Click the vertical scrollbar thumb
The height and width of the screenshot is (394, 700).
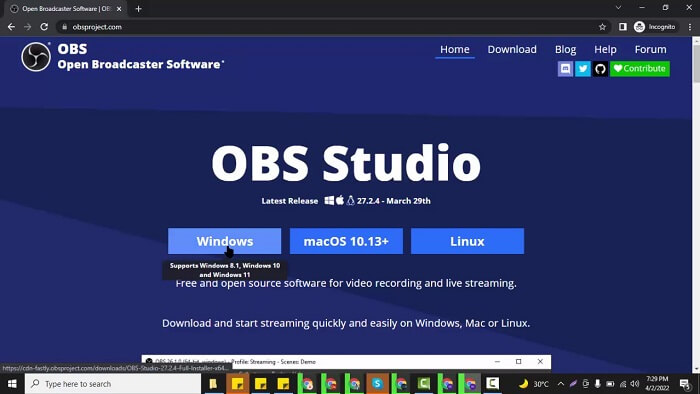(696, 64)
